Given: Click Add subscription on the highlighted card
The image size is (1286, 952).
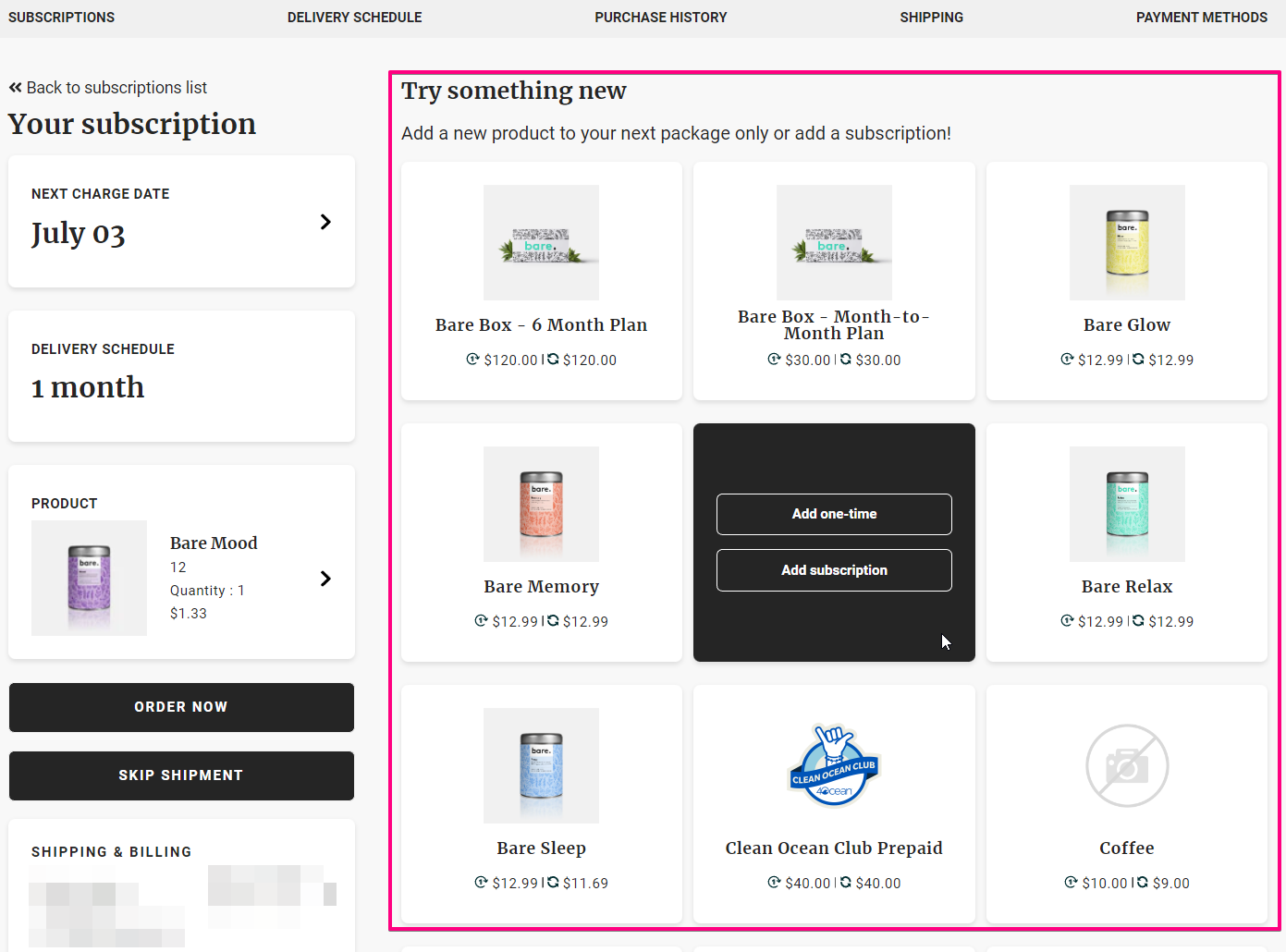Looking at the screenshot, I should pyautogui.click(x=833, y=569).
